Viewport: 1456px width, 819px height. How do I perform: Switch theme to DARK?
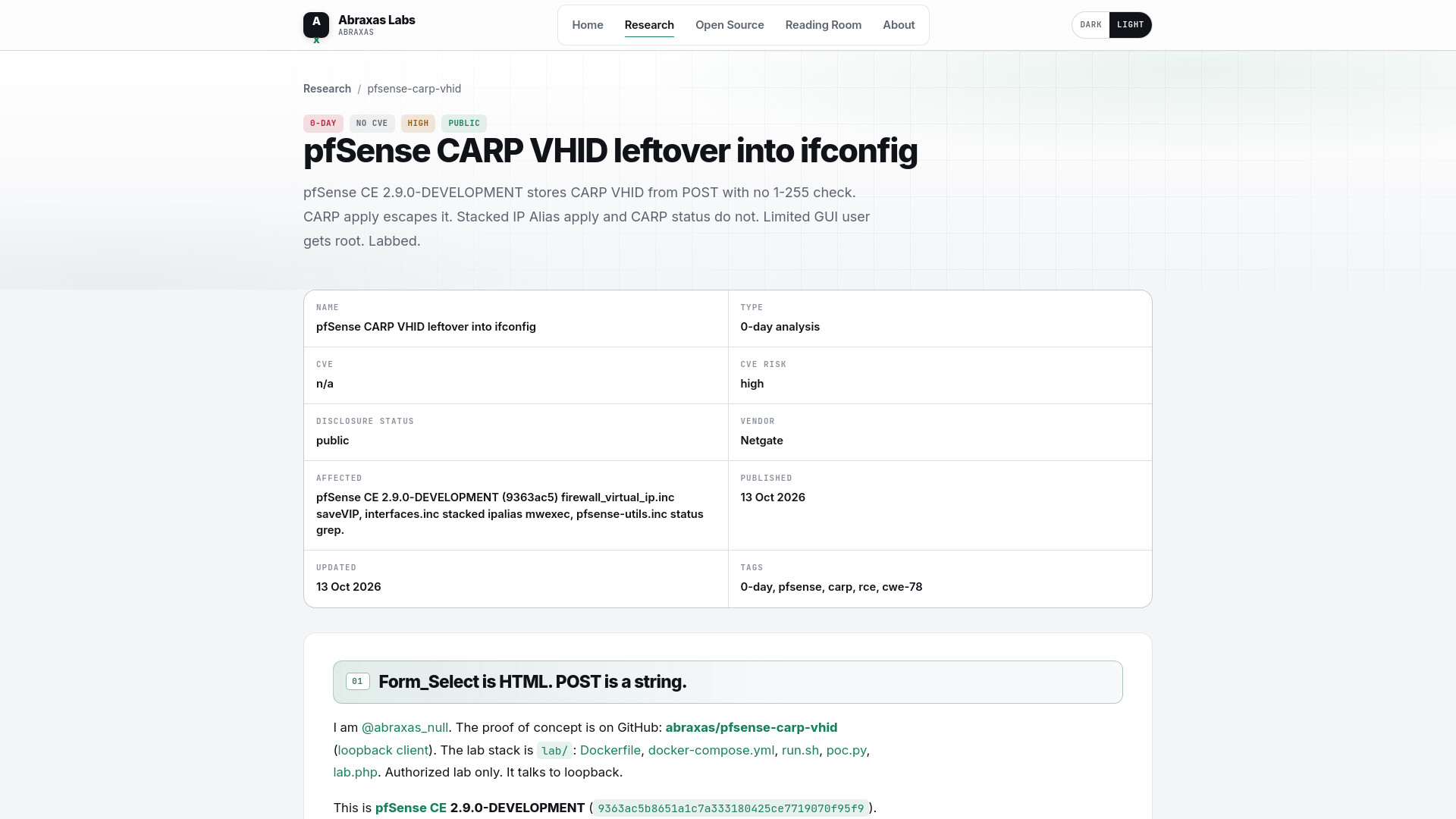point(1090,25)
